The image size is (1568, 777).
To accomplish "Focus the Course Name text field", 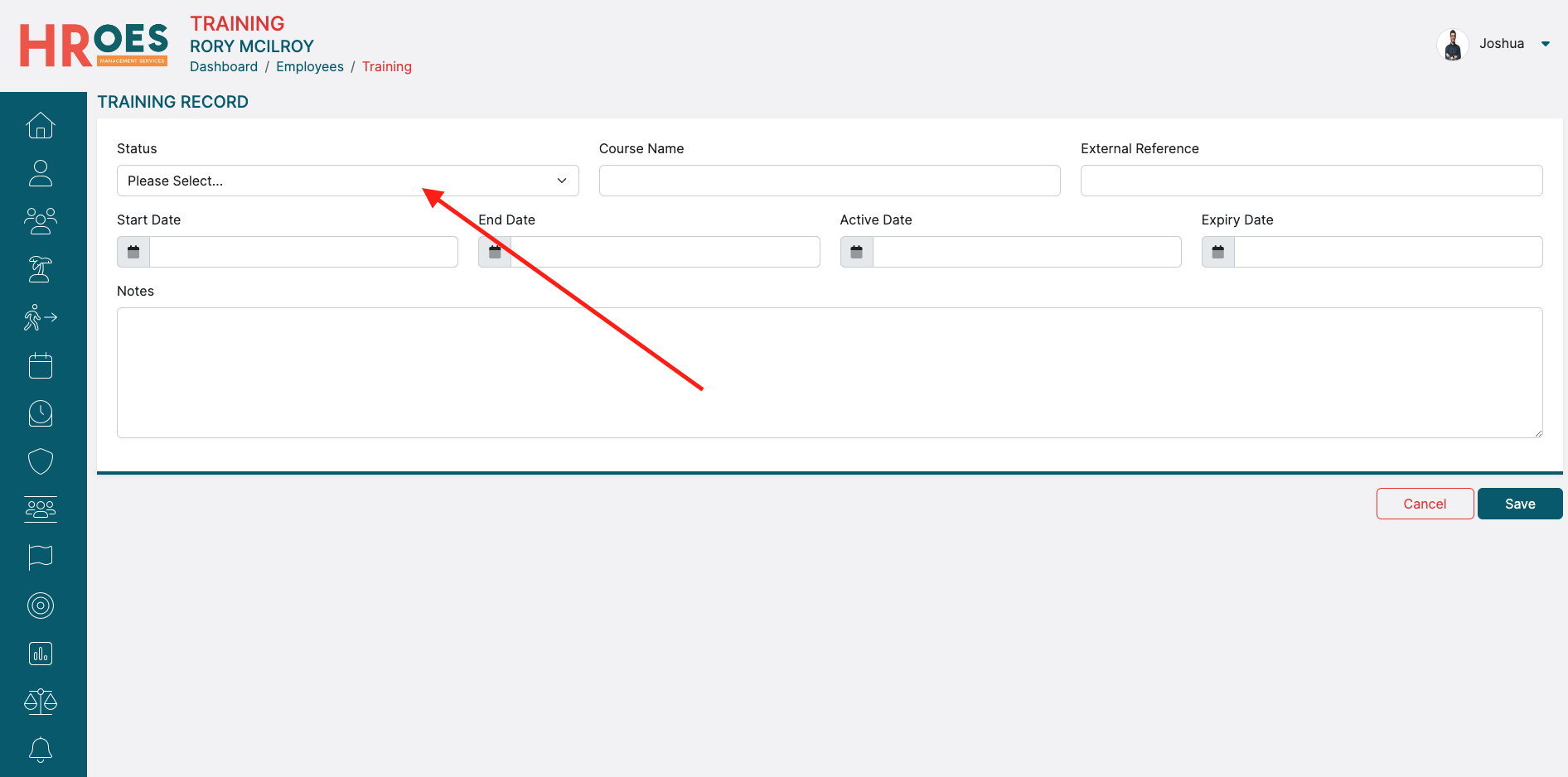I will pyautogui.click(x=829, y=181).
